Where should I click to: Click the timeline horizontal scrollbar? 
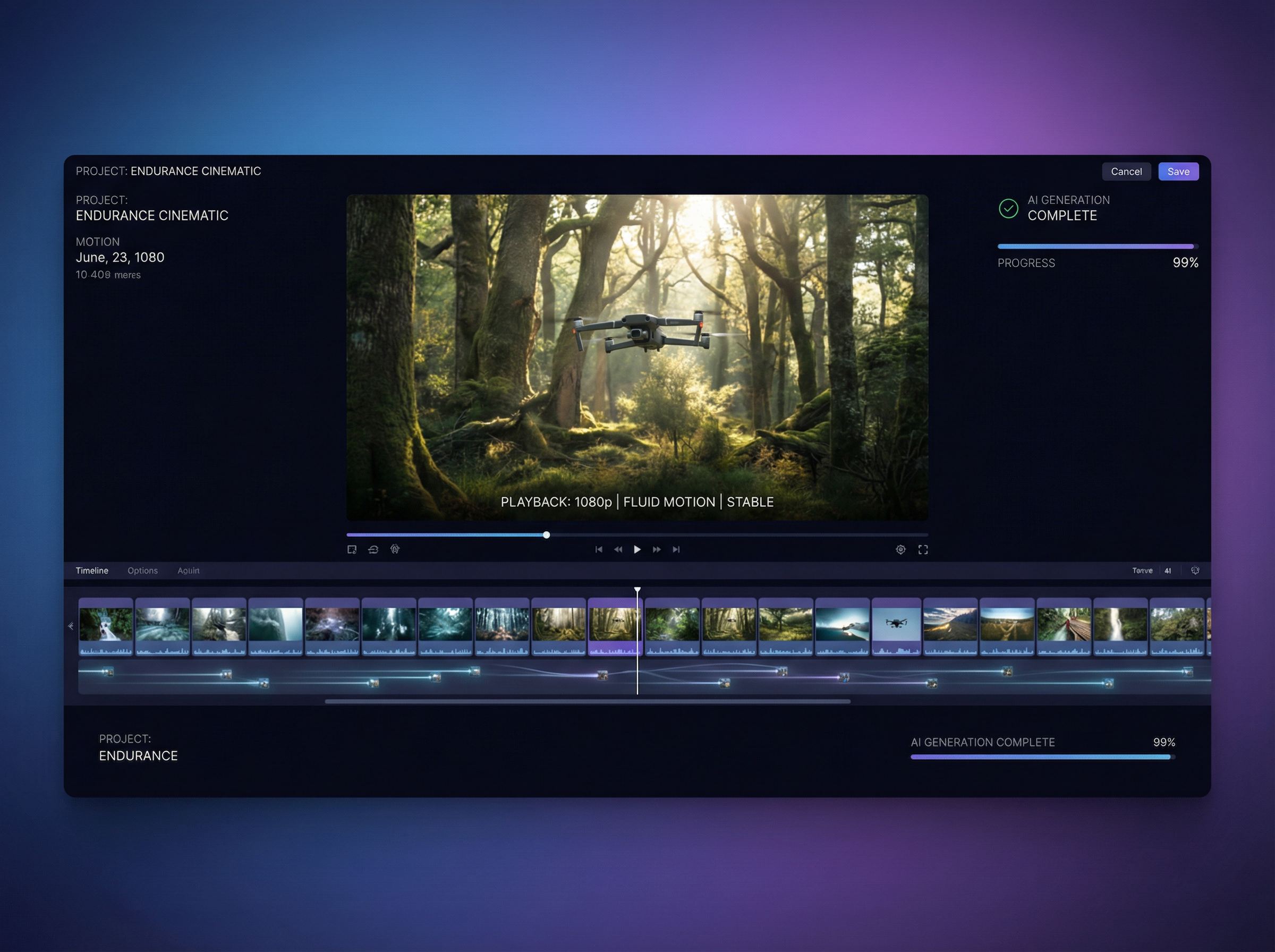[587, 701]
